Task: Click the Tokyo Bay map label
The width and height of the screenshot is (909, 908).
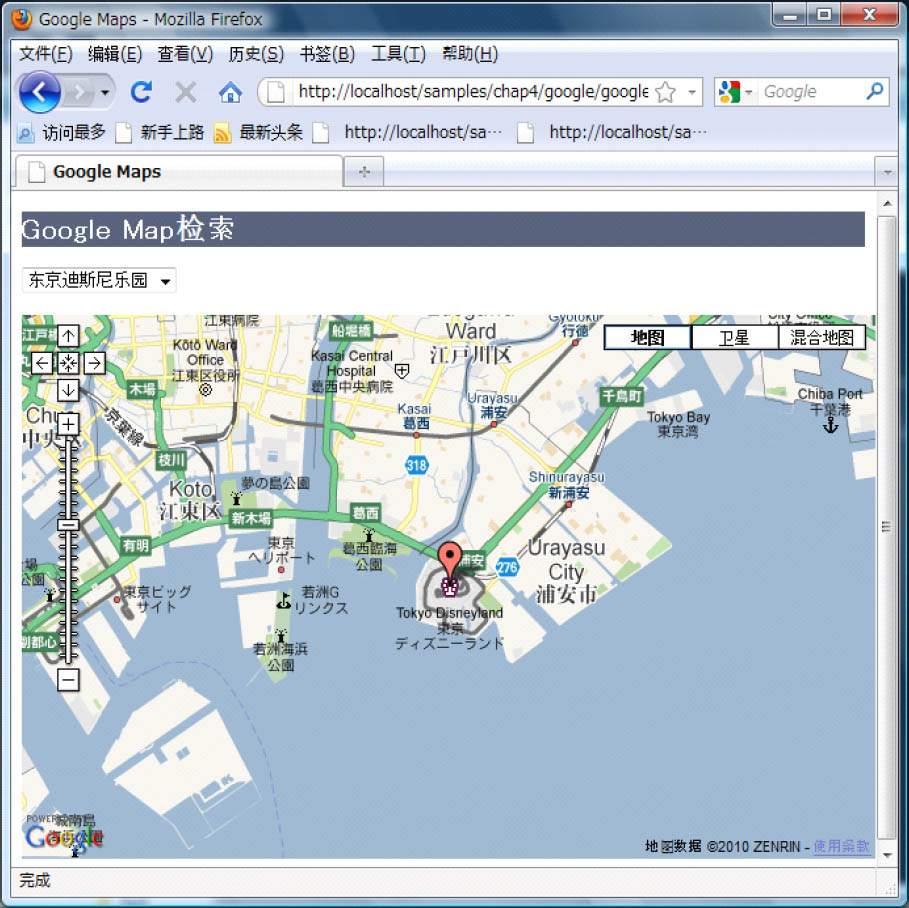Action: click(x=678, y=424)
